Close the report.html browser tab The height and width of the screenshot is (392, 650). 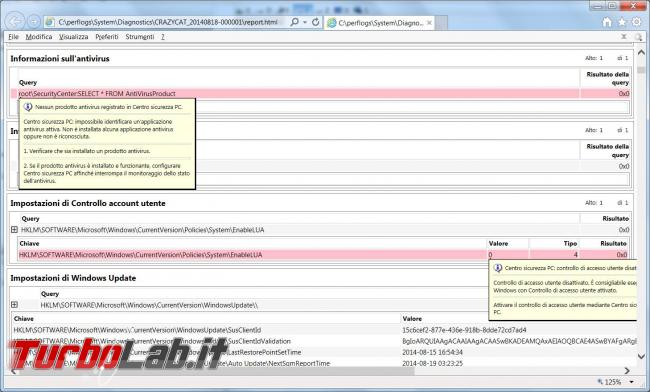[x=429, y=23]
